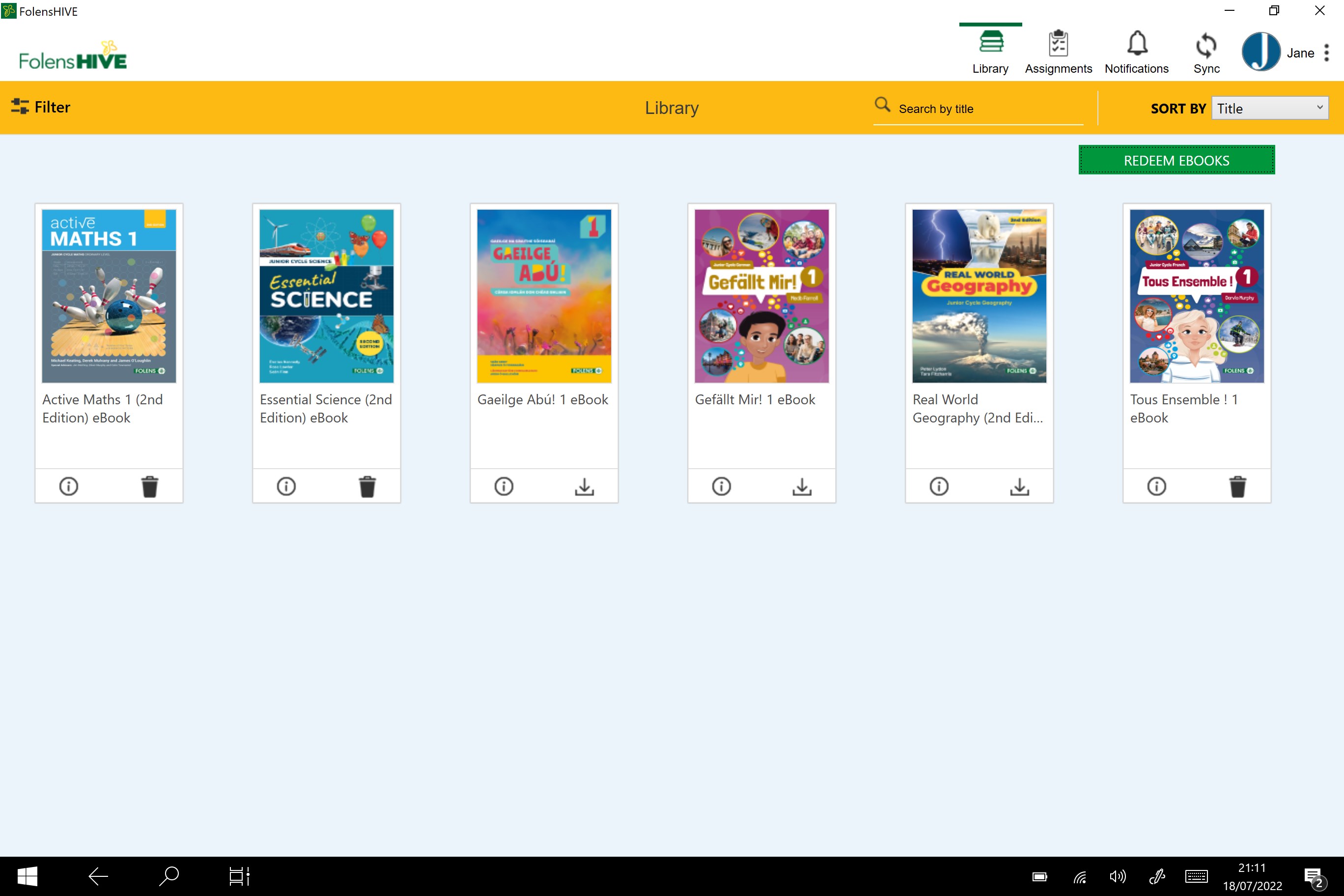Open info for Essential Science eBook
This screenshot has height=896, width=1344.
[x=286, y=486]
